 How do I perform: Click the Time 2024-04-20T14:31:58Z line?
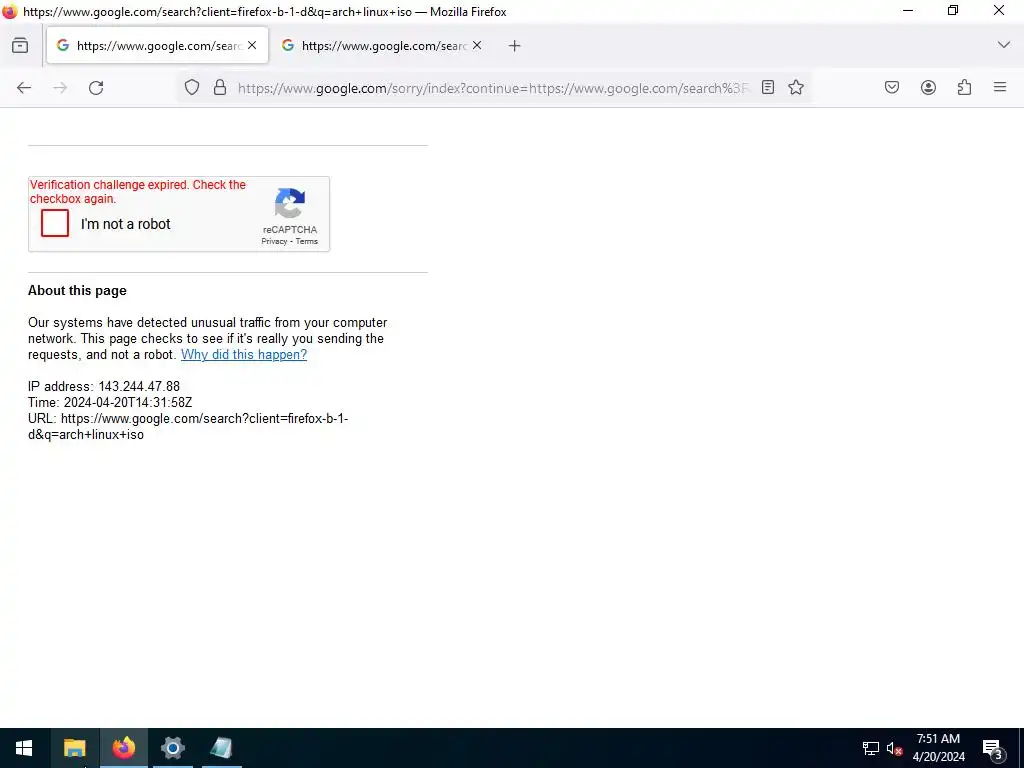pyautogui.click(x=110, y=402)
